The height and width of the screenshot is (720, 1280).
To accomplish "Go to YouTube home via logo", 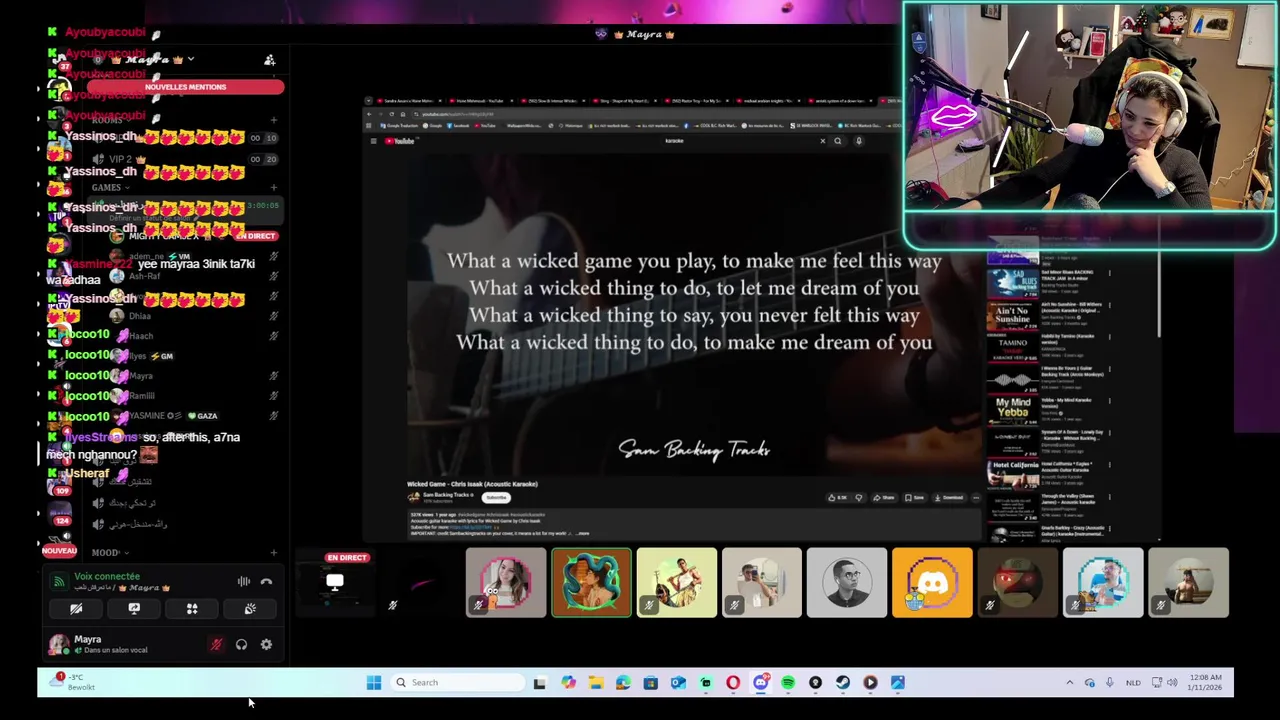I will [400, 141].
